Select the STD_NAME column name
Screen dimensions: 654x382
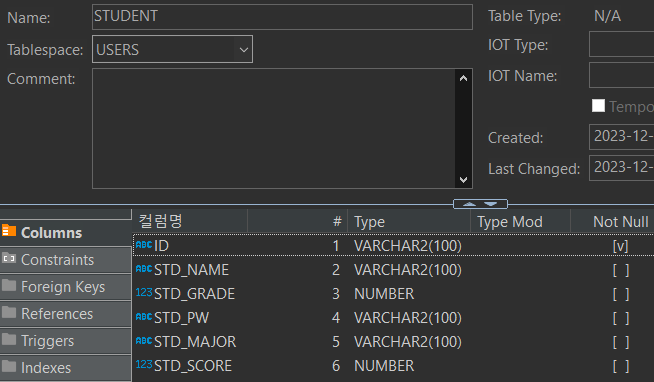tap(191, 270)
